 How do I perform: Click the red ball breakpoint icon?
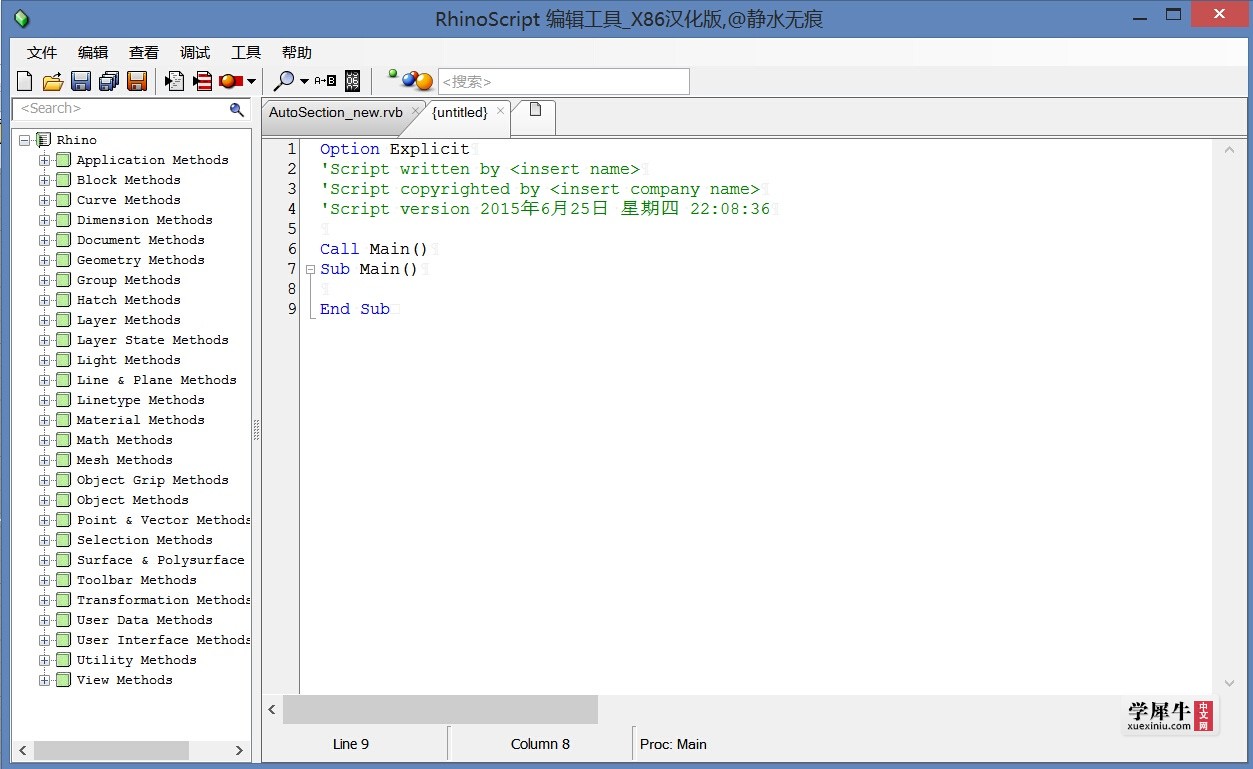(x=231, y=81)
